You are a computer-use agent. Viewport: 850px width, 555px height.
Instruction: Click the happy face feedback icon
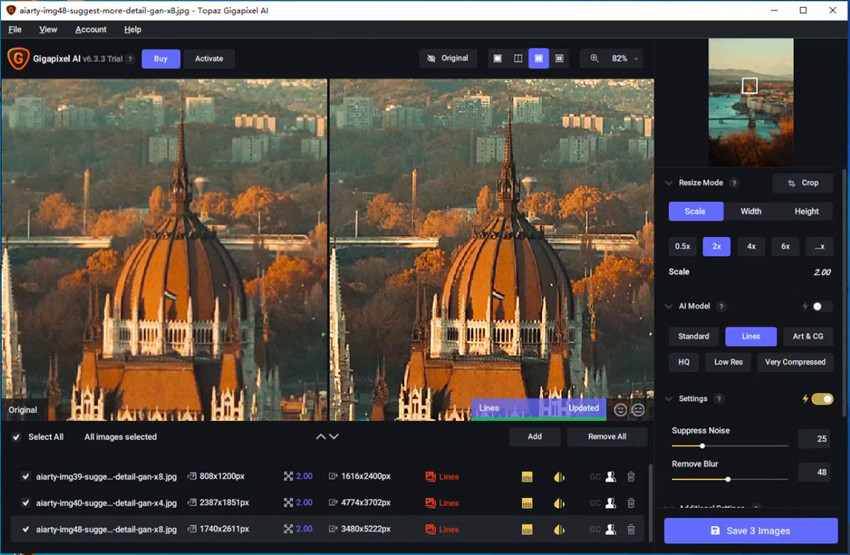620,410
